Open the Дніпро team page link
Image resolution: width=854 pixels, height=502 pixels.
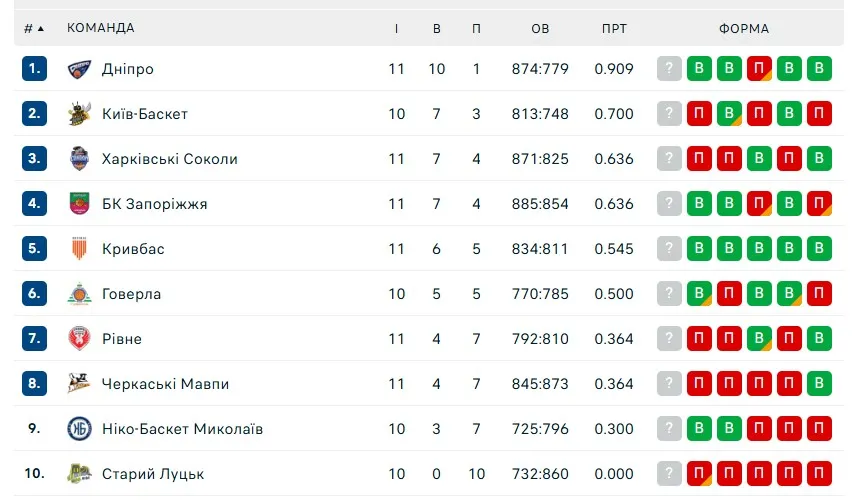[x=128, y=69]
